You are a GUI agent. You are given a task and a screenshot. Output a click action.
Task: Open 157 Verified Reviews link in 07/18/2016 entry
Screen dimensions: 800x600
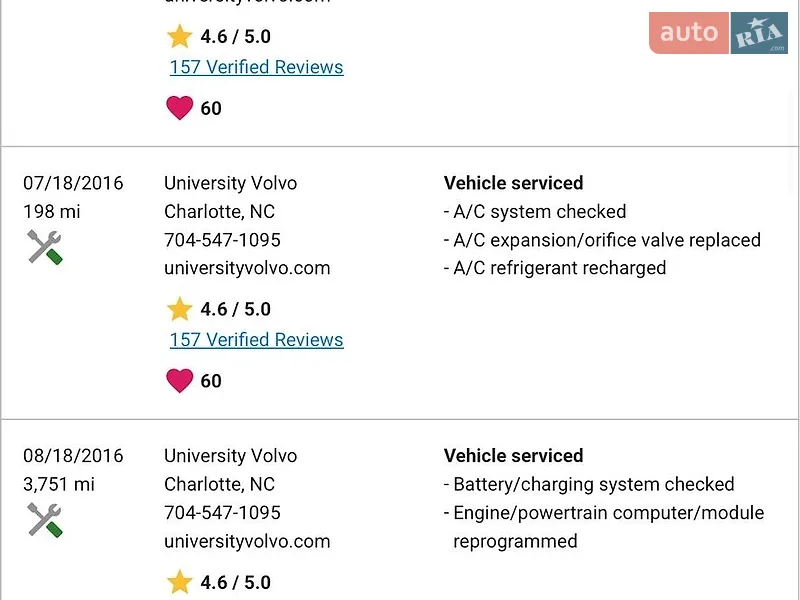[257, 340]
